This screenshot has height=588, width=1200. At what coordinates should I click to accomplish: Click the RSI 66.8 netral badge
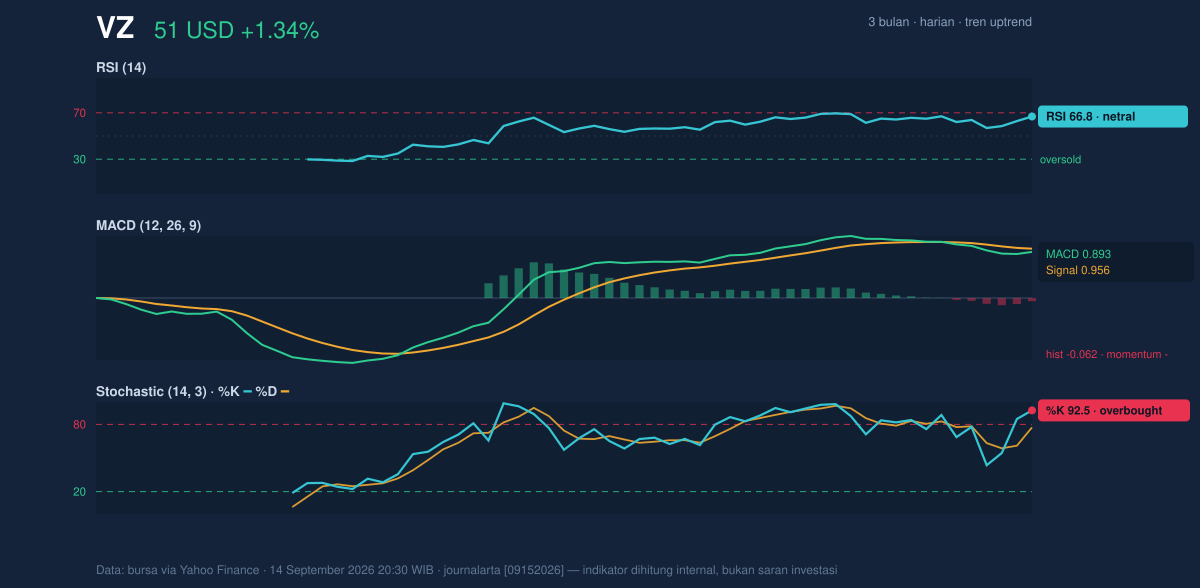[1113, 116]
